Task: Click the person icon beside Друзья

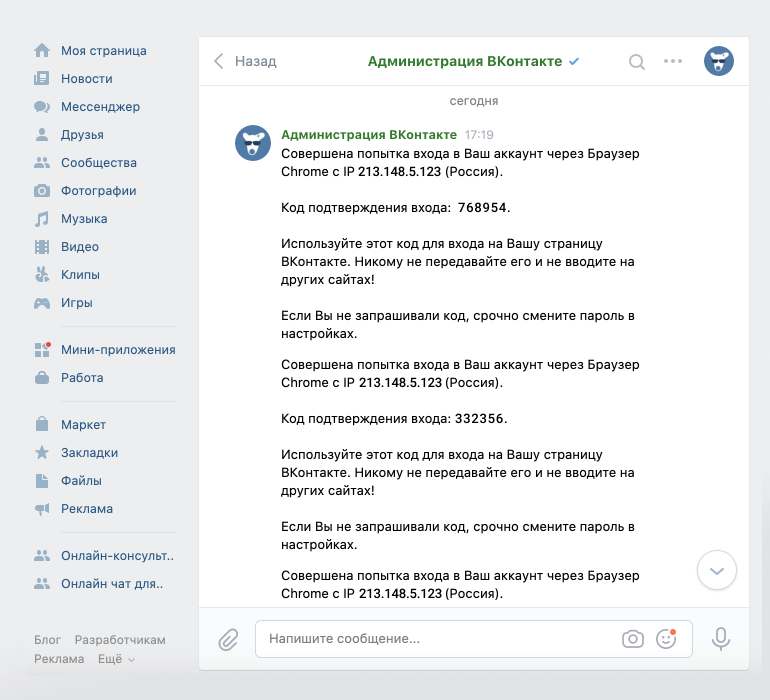Action: (42, 135)
